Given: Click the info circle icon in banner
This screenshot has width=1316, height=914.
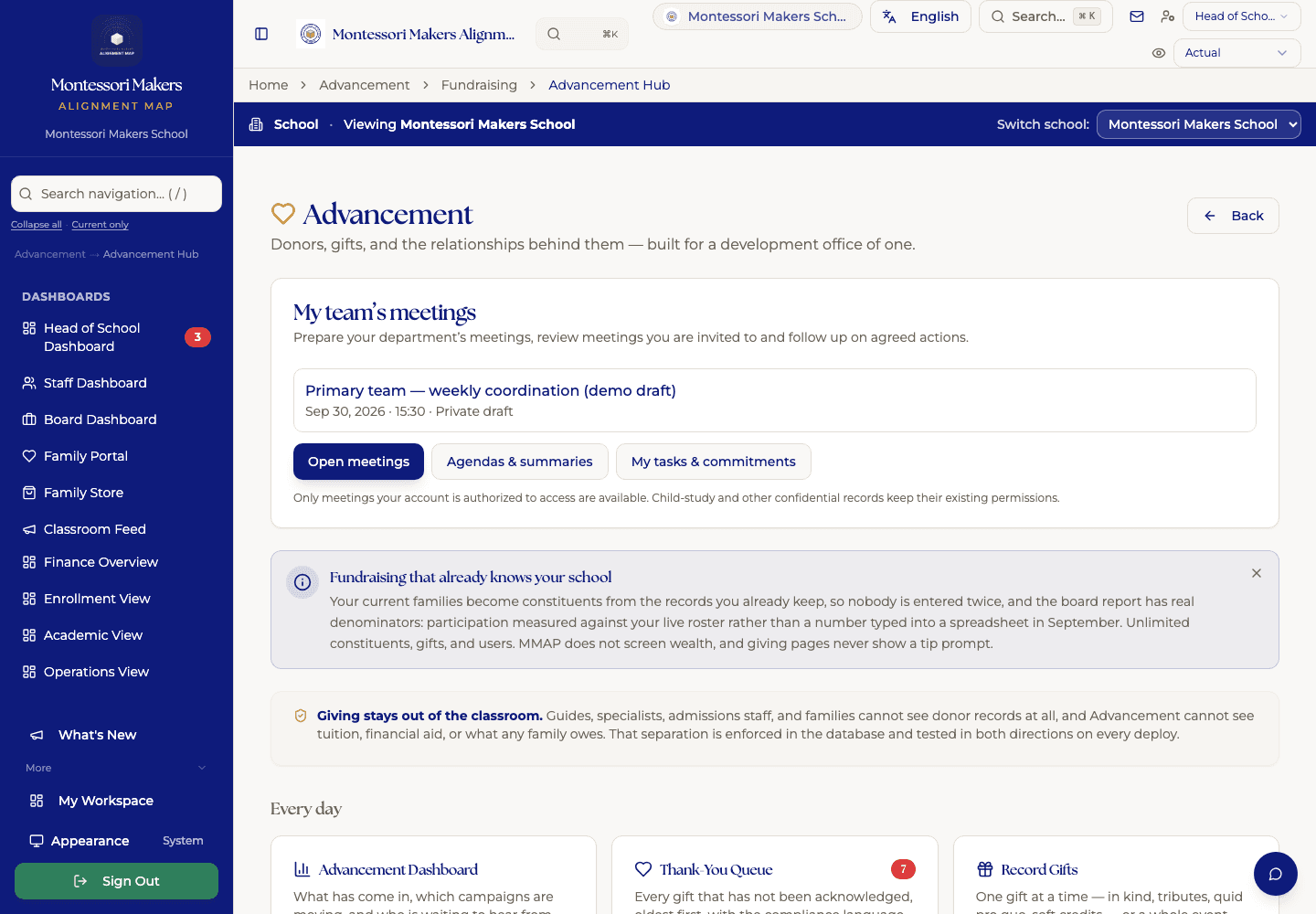Looking at the screenshot, I should tap(302, 582).
